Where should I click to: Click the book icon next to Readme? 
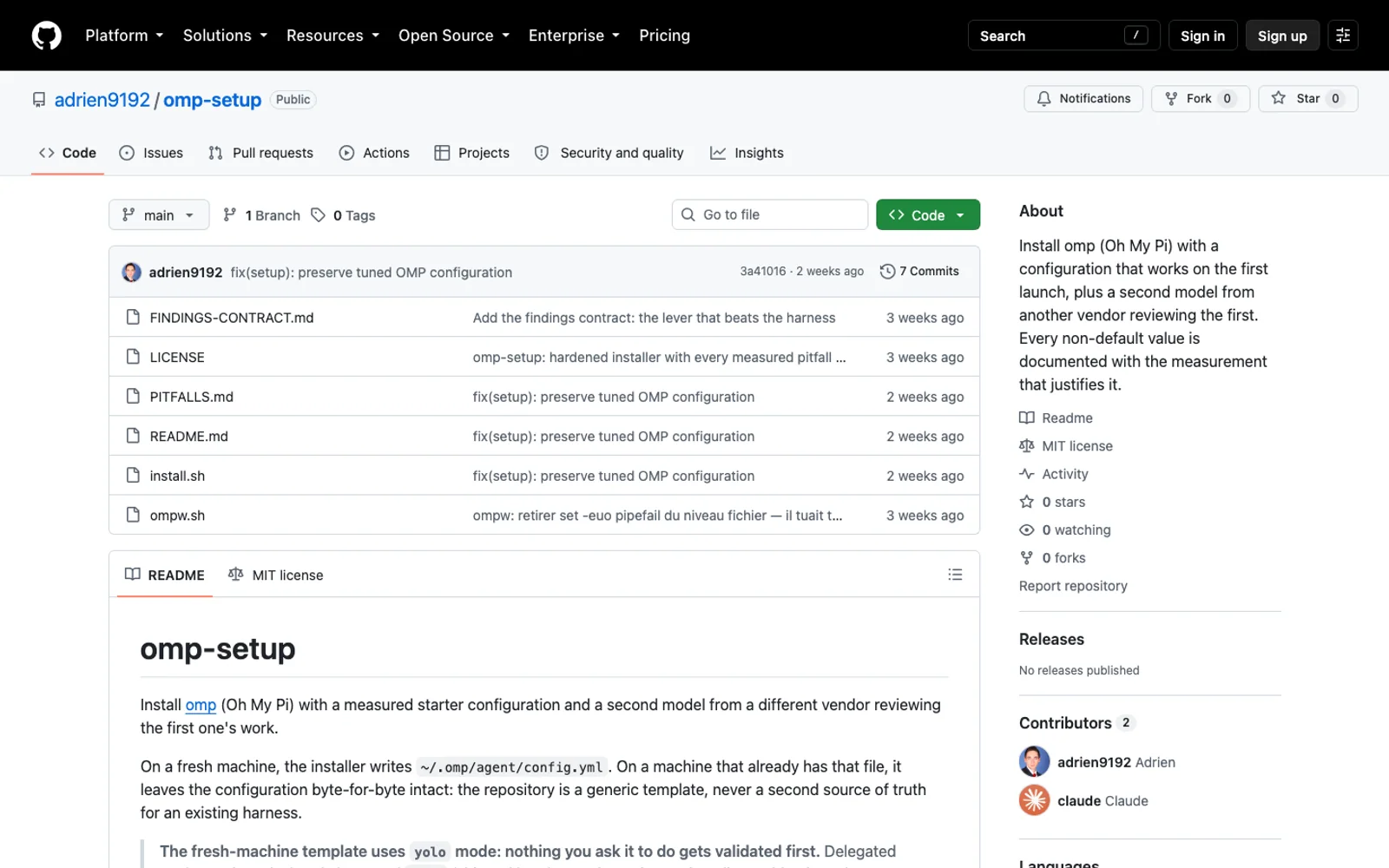coord(1027,418)
